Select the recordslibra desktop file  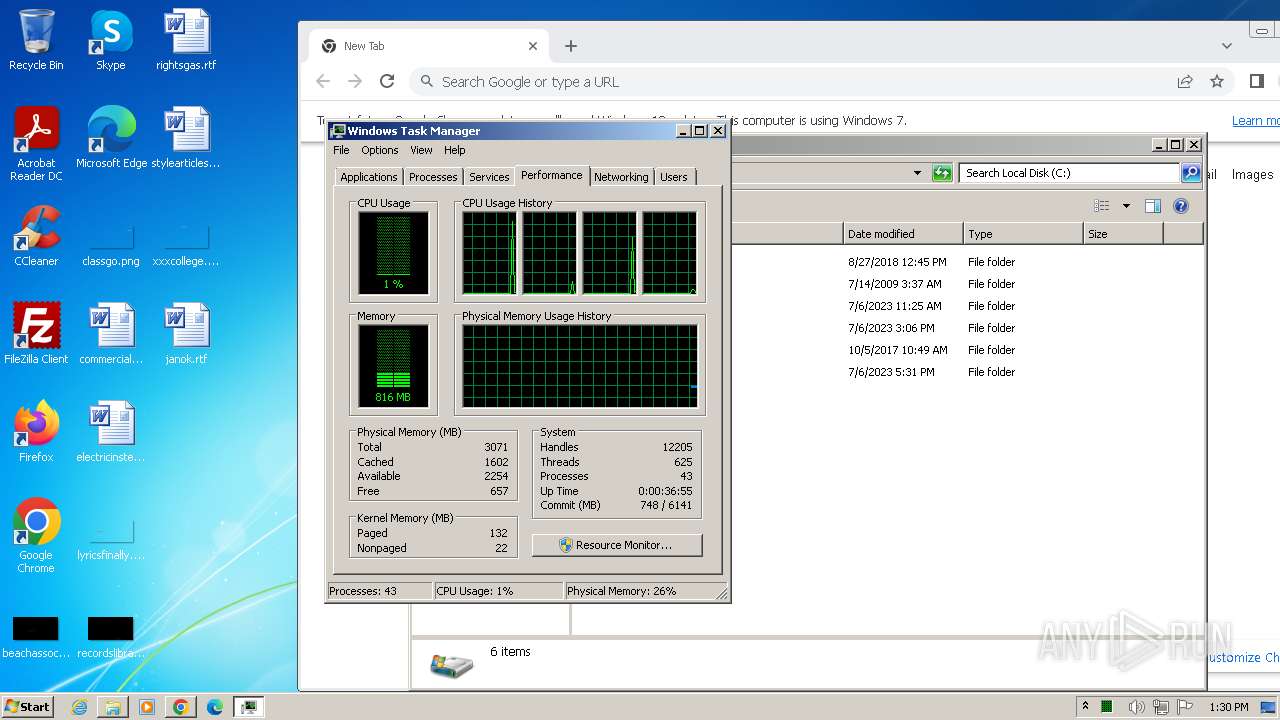tap(111, 638)
